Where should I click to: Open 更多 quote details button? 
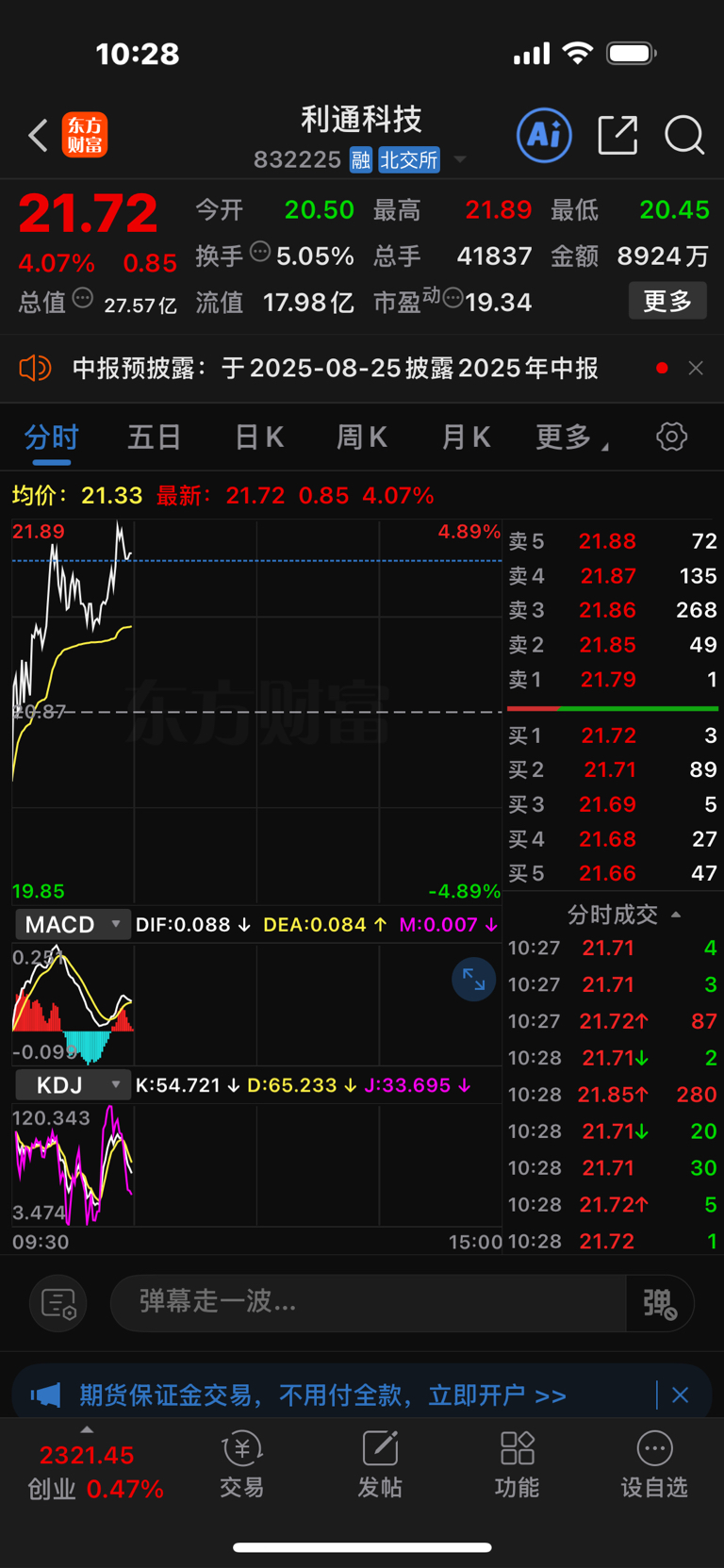(x=667, y=301)
